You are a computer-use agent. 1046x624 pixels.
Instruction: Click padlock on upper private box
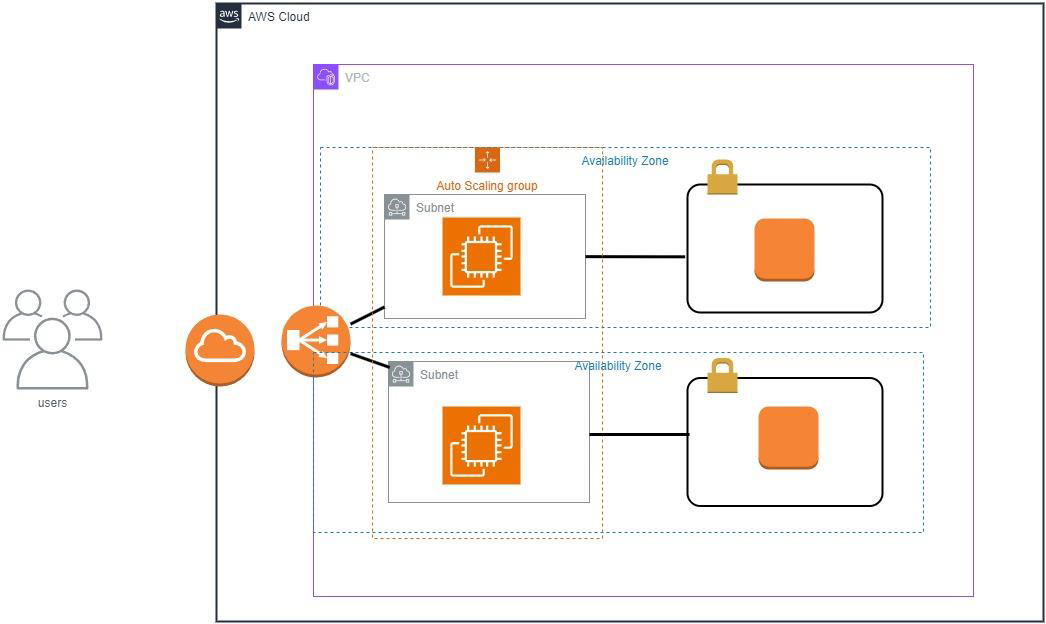722,178
